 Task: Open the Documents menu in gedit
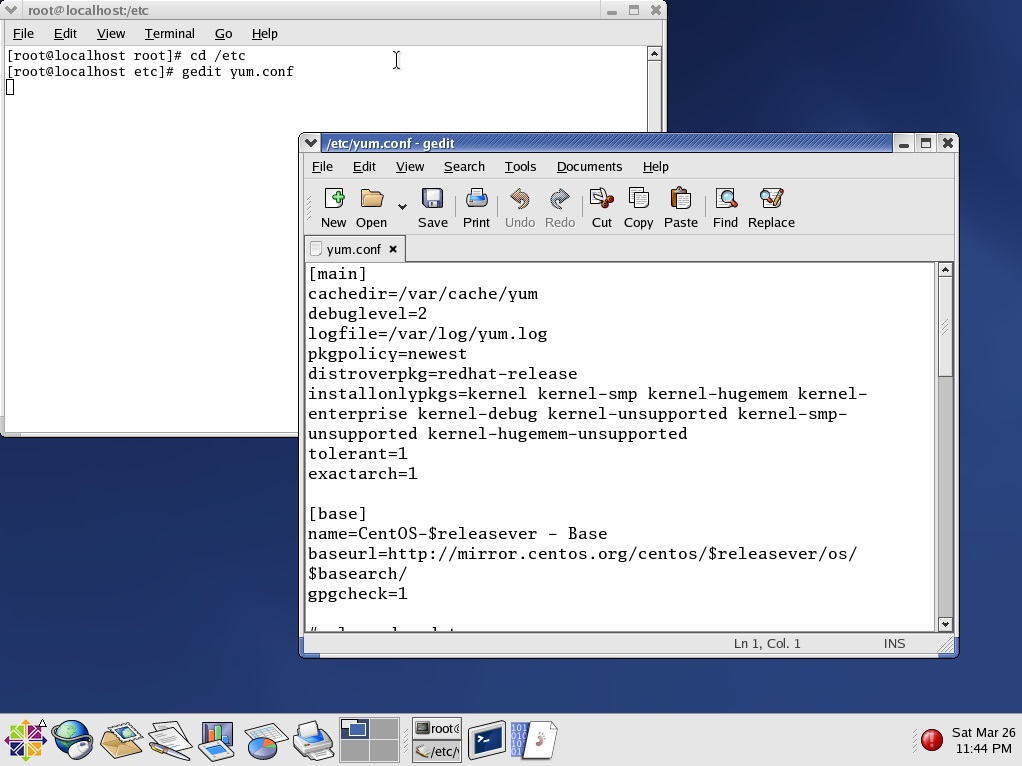pyautogui.click(x=589, y=167)
